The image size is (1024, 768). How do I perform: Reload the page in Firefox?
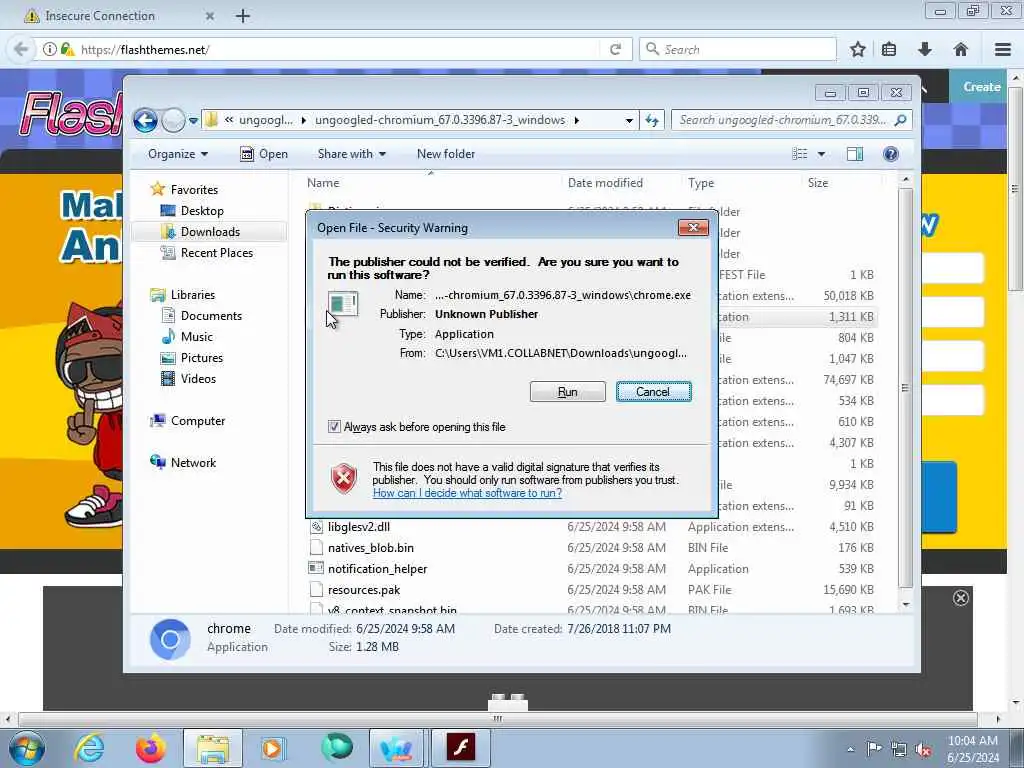[615, 50]
